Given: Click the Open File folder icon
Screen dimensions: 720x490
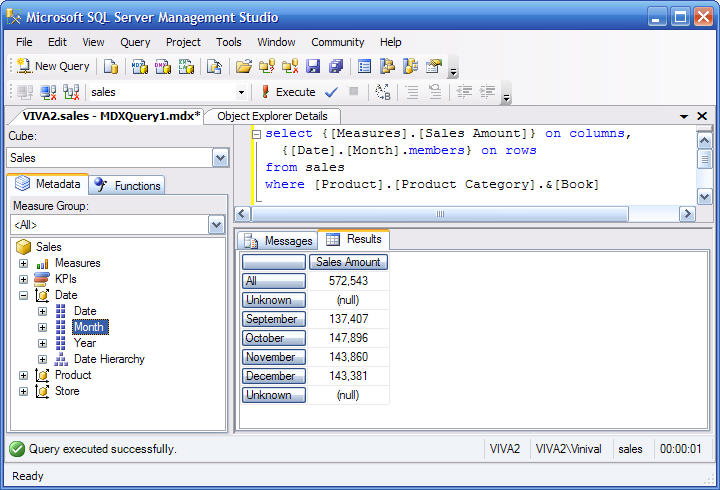Looking at the screenshot, I should point(244,66).
